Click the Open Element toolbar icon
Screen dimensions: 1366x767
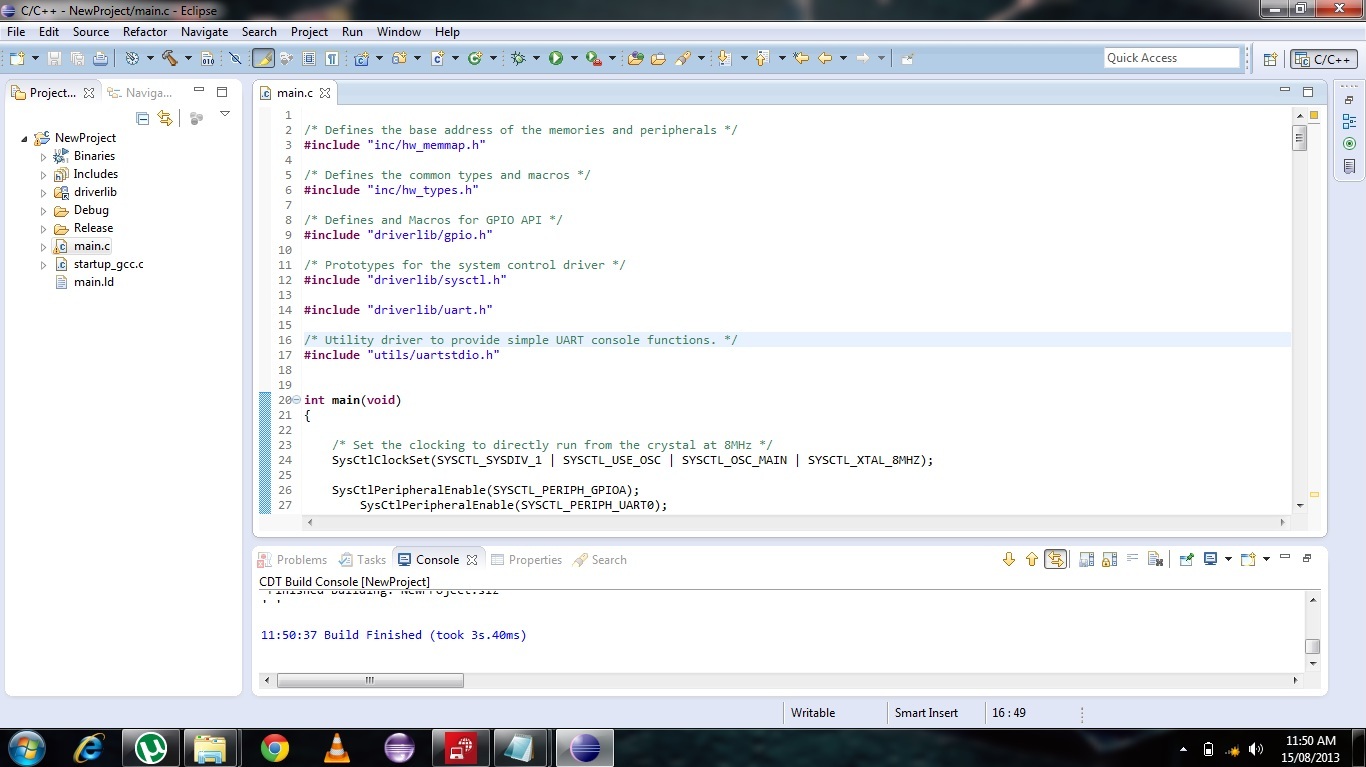(635, 59)
